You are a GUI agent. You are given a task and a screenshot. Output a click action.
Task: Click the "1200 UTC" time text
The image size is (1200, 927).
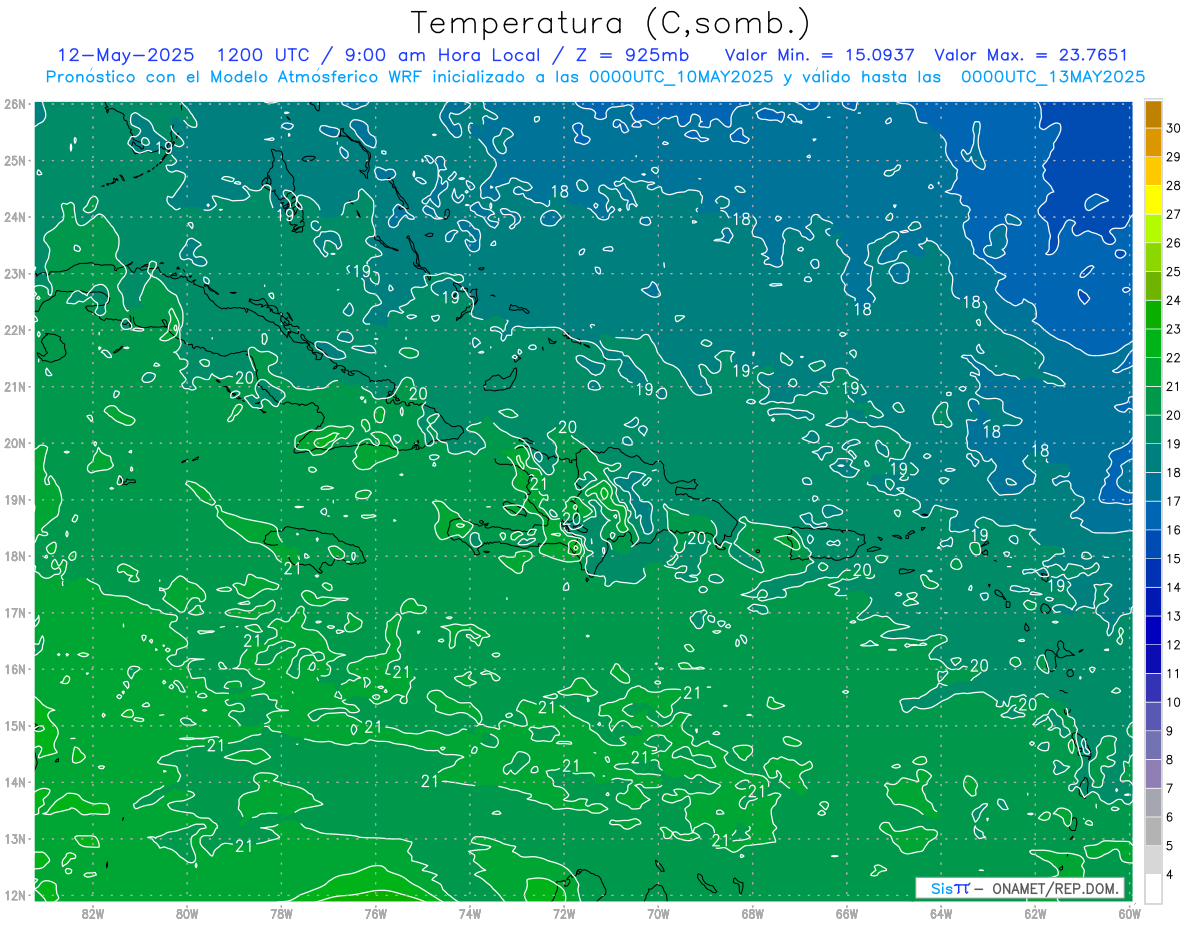(264, 55)
